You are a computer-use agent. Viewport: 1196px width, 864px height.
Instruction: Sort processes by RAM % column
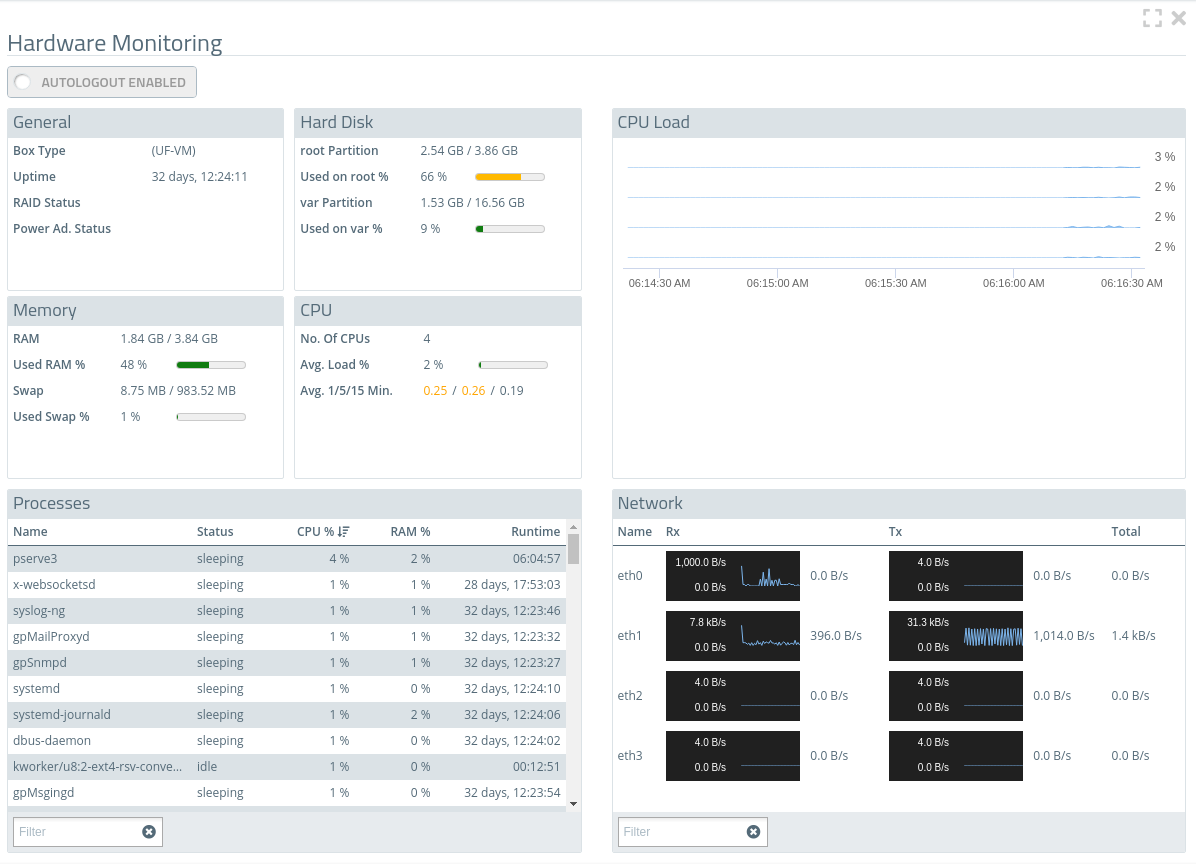coord(410,532)
